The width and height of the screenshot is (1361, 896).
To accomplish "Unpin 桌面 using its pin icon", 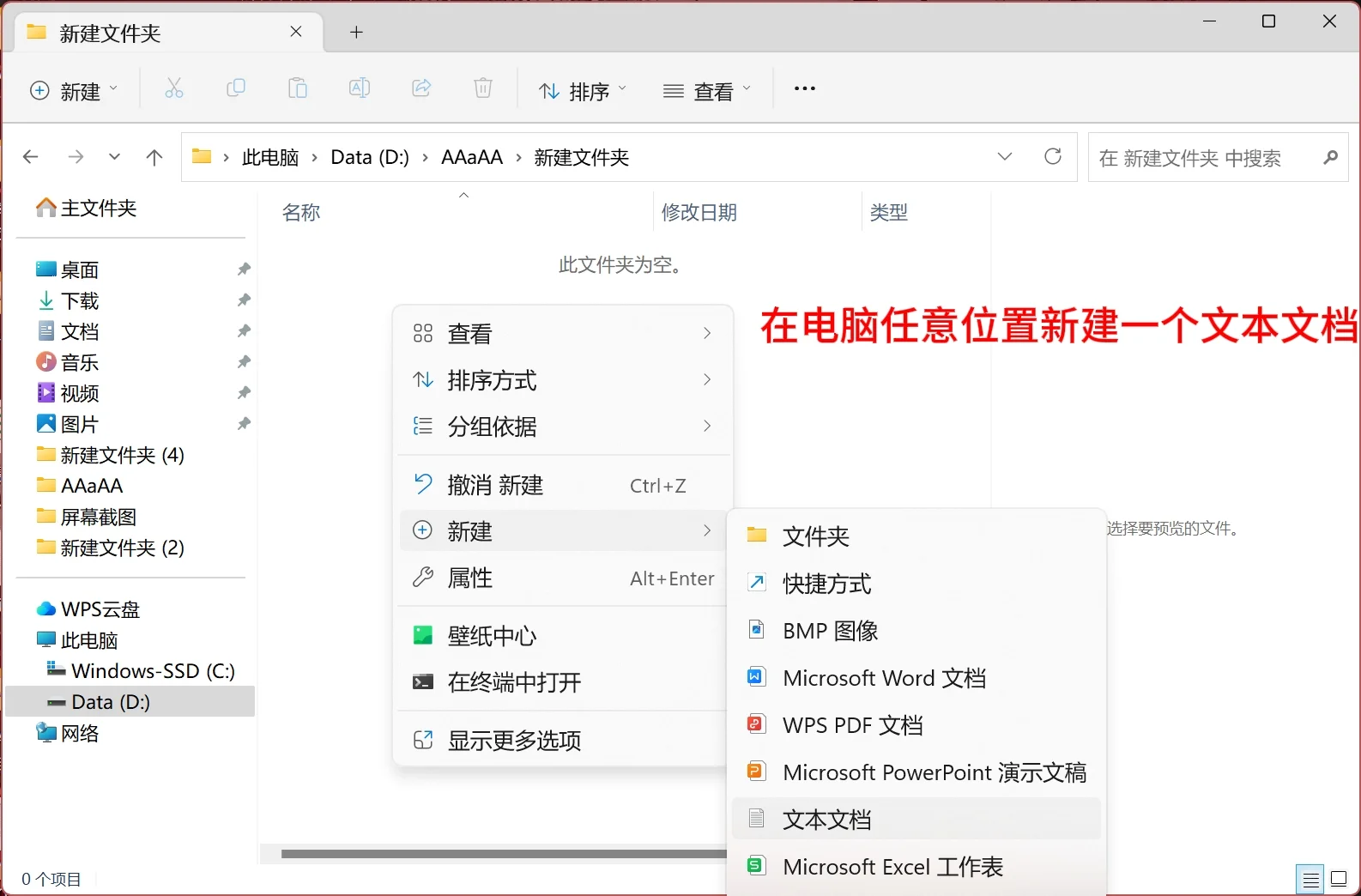I will (244, 269).
